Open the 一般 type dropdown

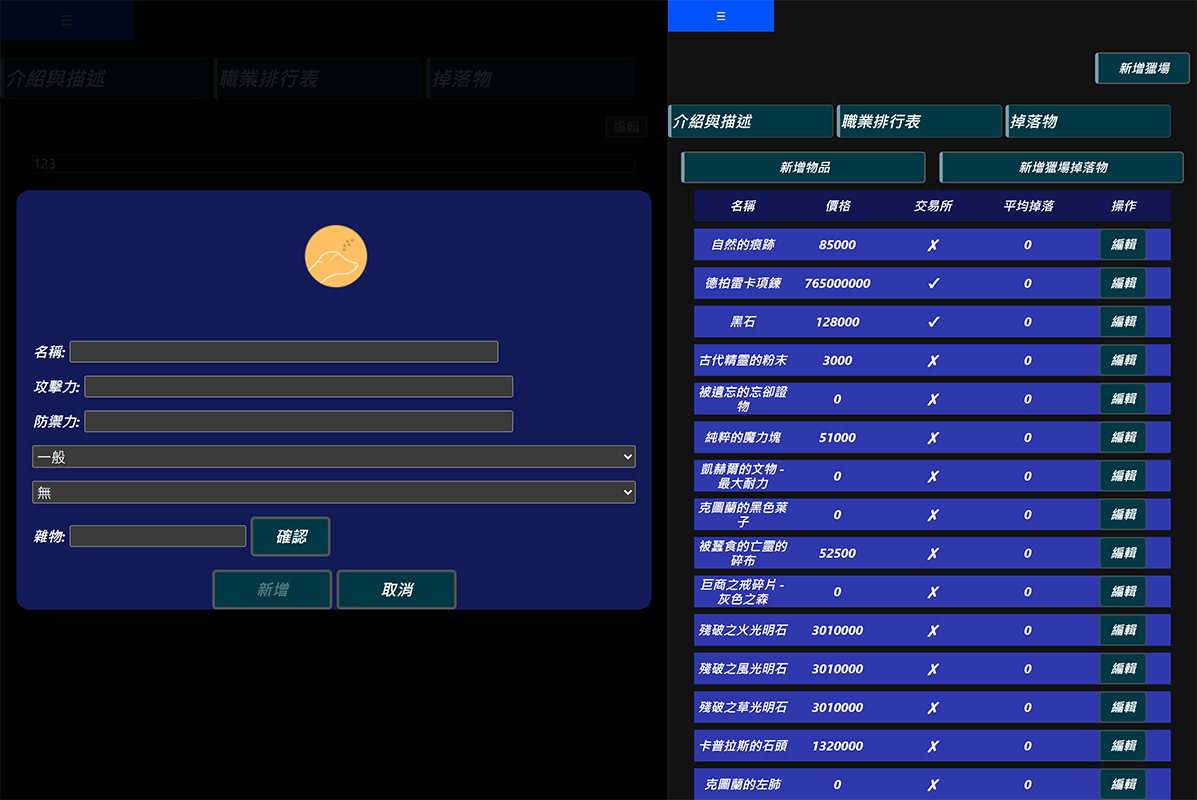pyautogui.click(x=334, y=457)
